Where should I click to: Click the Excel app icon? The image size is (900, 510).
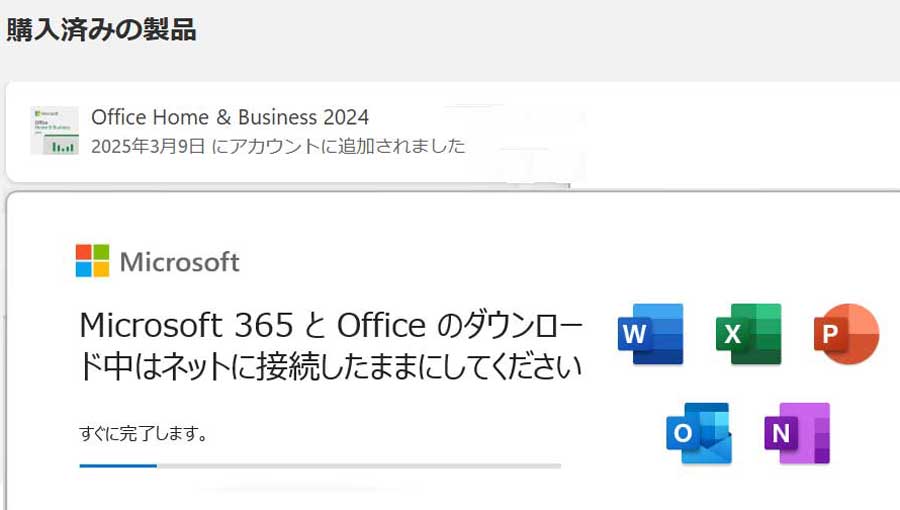click(748, 334)
